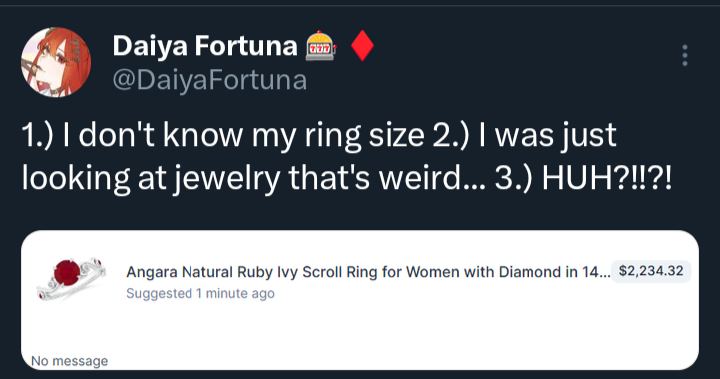The width and height of the screenshot is (720, 379).
Task: Click the 'Suggested' label under the title
Action: (159, 294)
